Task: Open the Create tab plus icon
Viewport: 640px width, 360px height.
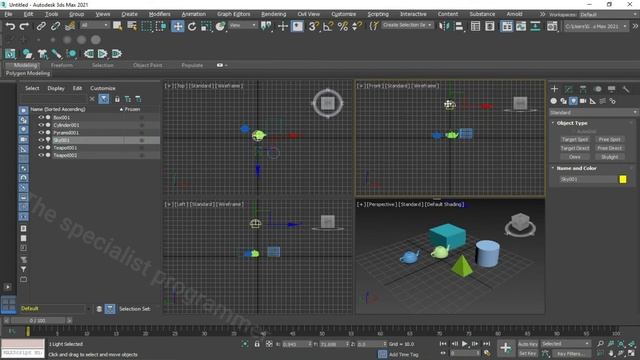Action: pyautogui.click(x=554, y=89)
